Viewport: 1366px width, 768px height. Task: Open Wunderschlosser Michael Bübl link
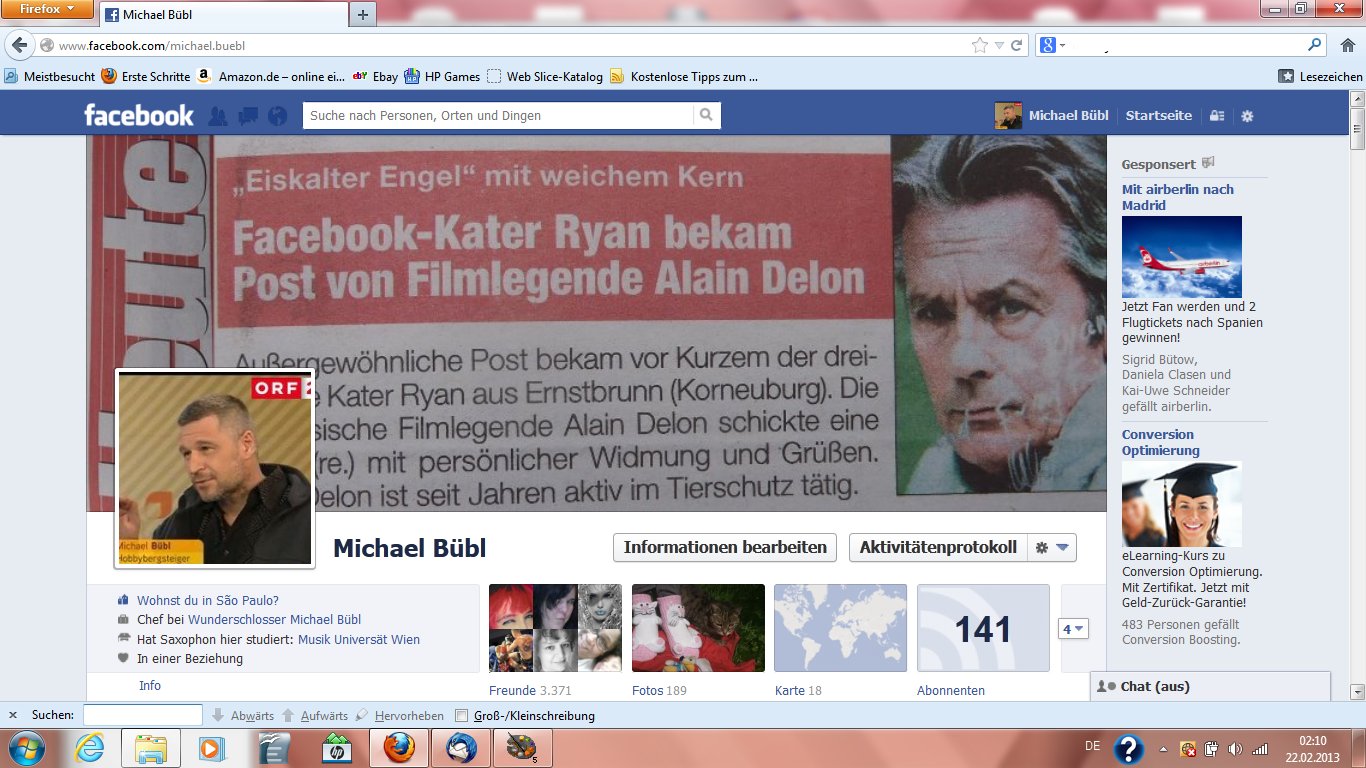(x=275, y=620)
